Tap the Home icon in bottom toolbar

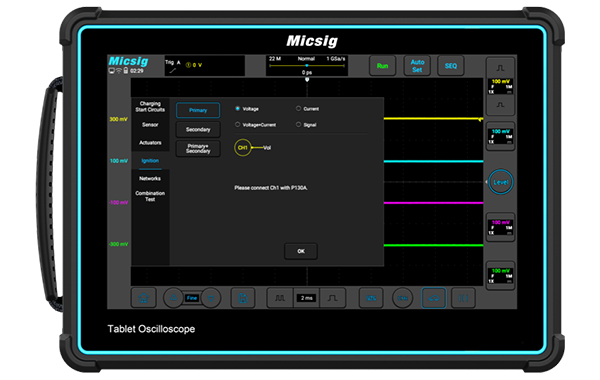143,298
